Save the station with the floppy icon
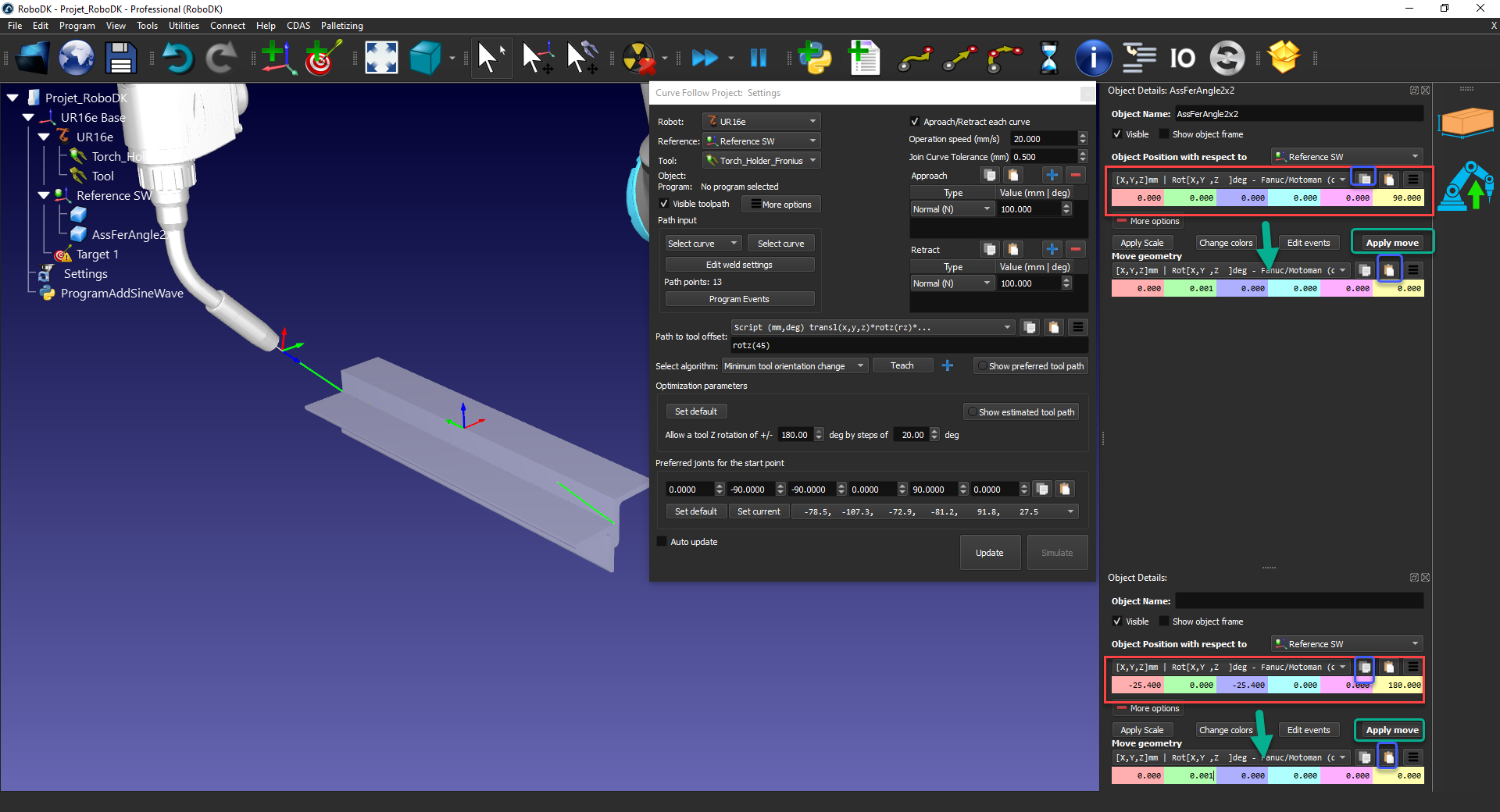This screenshot has height=812, width=1500. [120, 59]
